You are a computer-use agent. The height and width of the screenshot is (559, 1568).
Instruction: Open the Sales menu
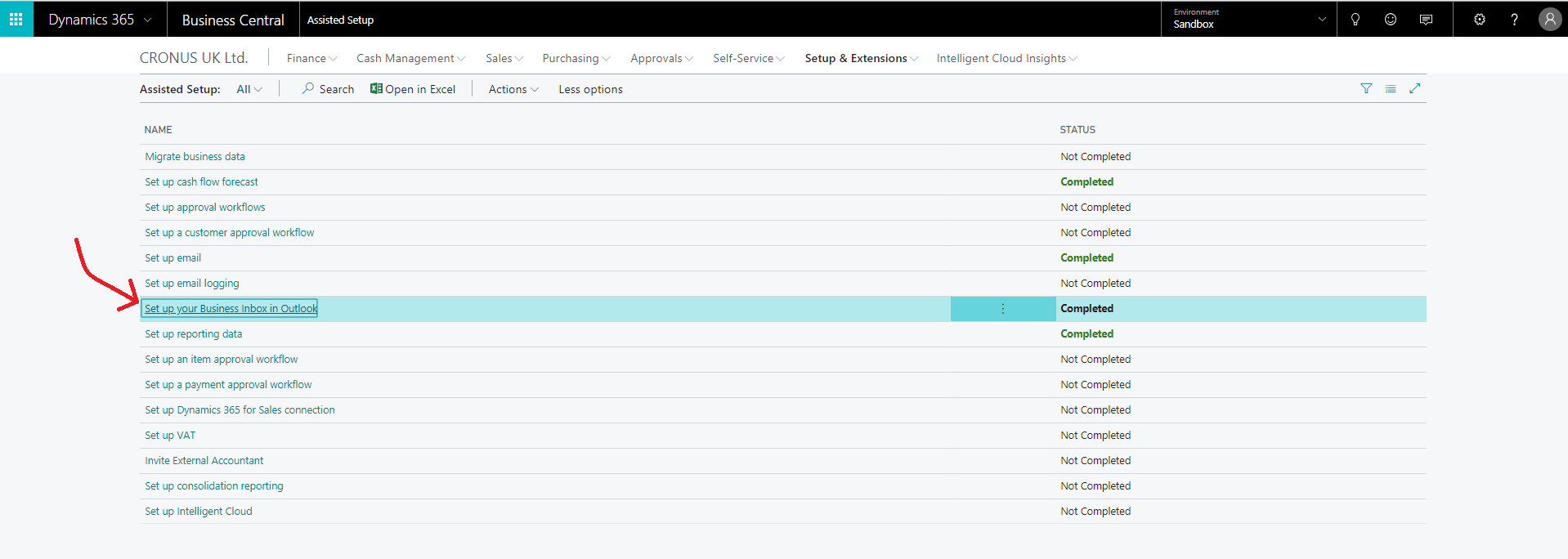[504, 58]
